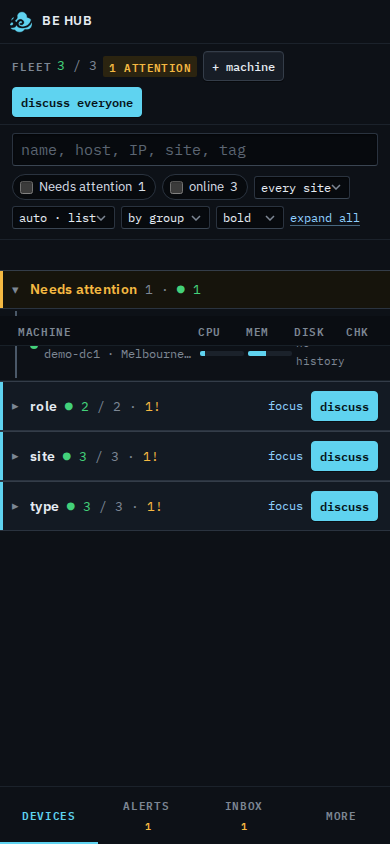Click the green dot in 'Needs attention' header
Image resolution: width=390 pixels, height=844 pixels.
tap(181, 290)
